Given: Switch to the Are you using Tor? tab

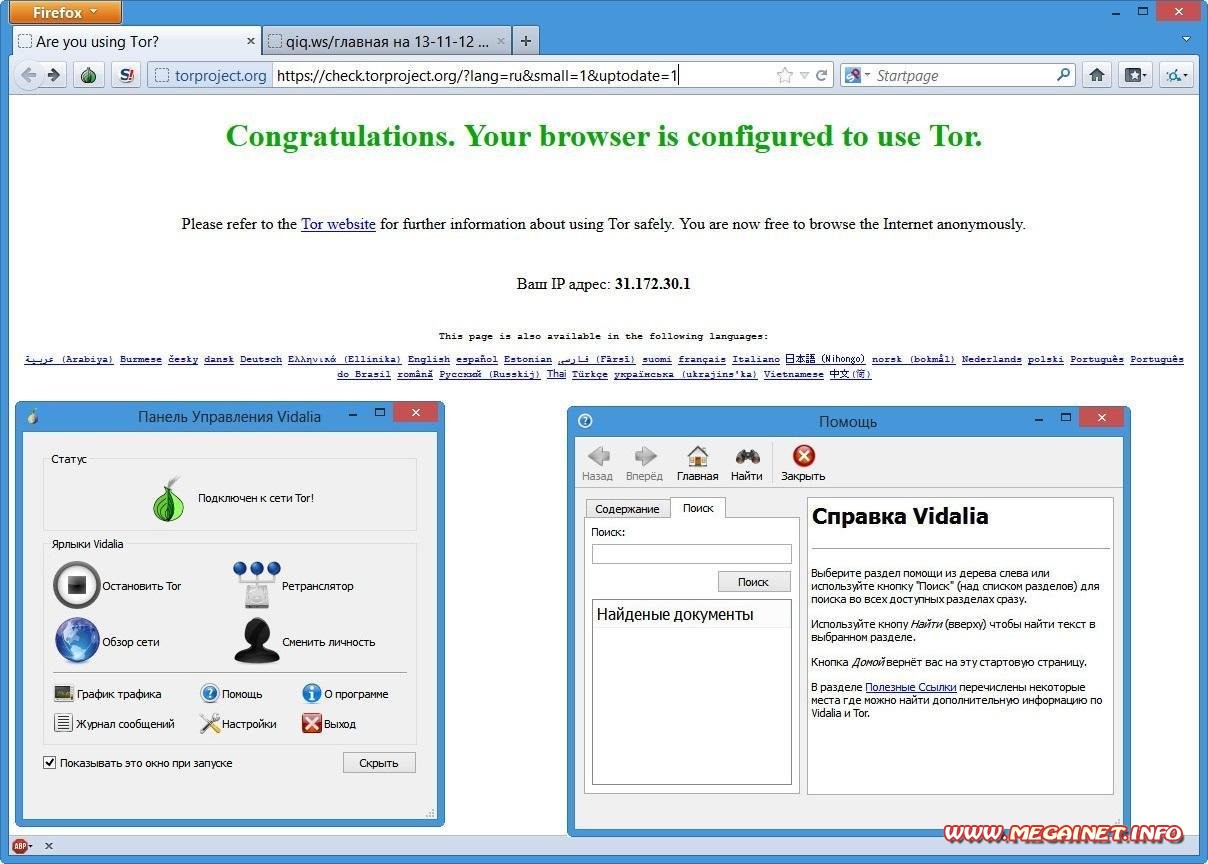Looking at the screenshot, I should click(138, 41).
